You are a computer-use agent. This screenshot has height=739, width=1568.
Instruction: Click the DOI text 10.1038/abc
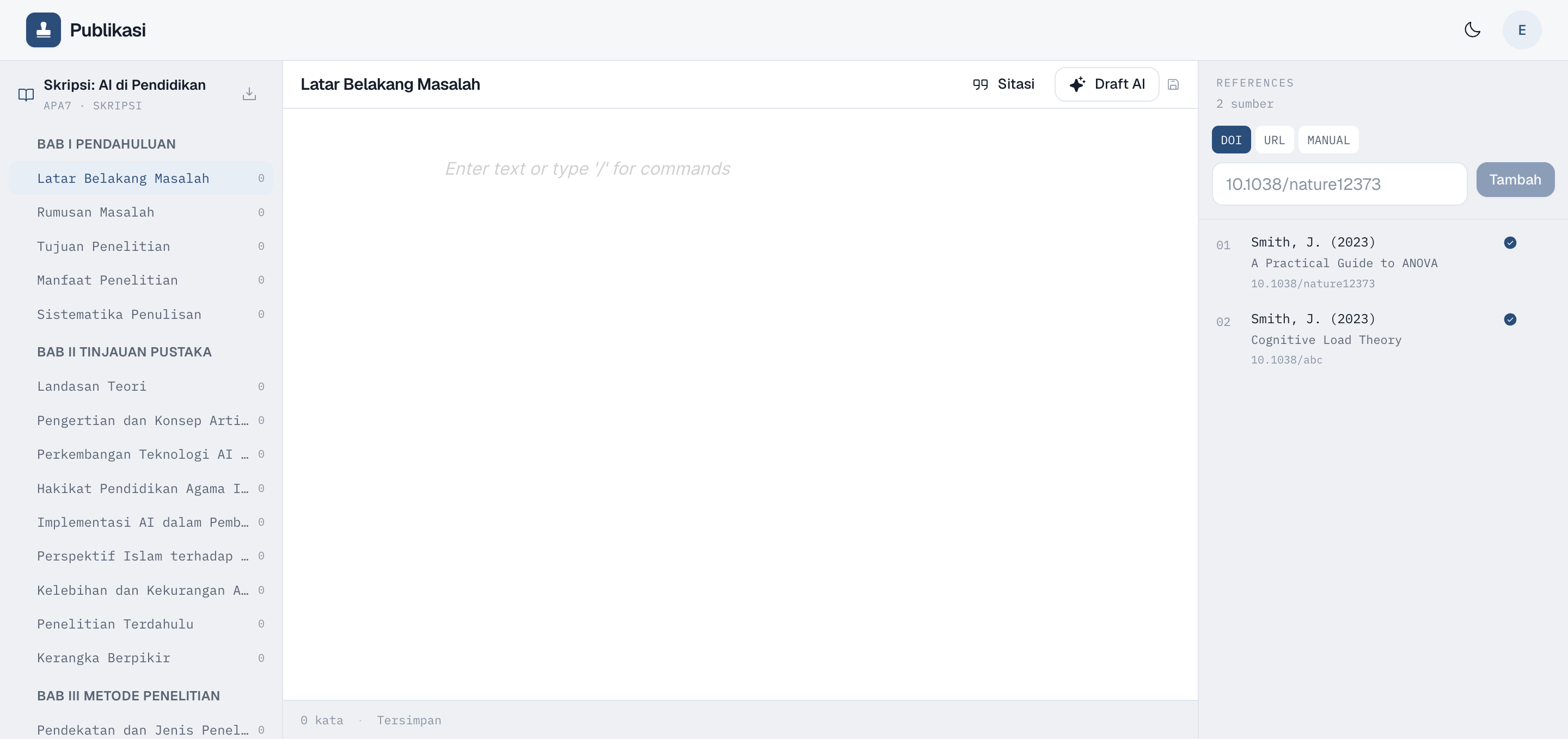click(1286, 360)
